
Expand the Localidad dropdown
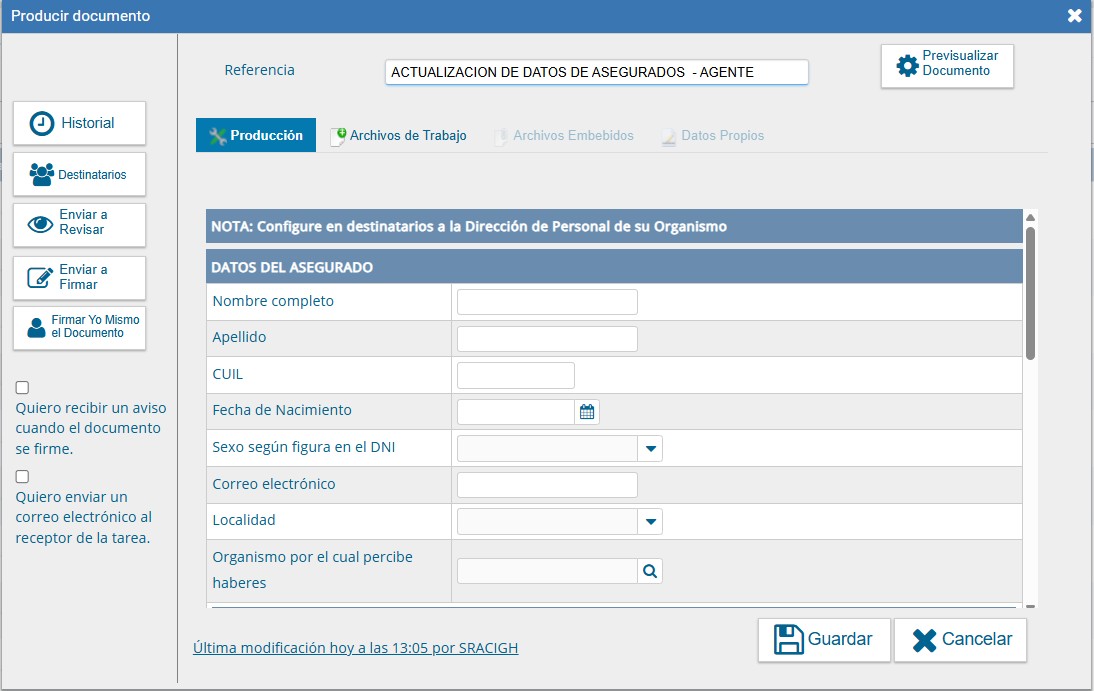pyautogui.click(x=650, y=521)
